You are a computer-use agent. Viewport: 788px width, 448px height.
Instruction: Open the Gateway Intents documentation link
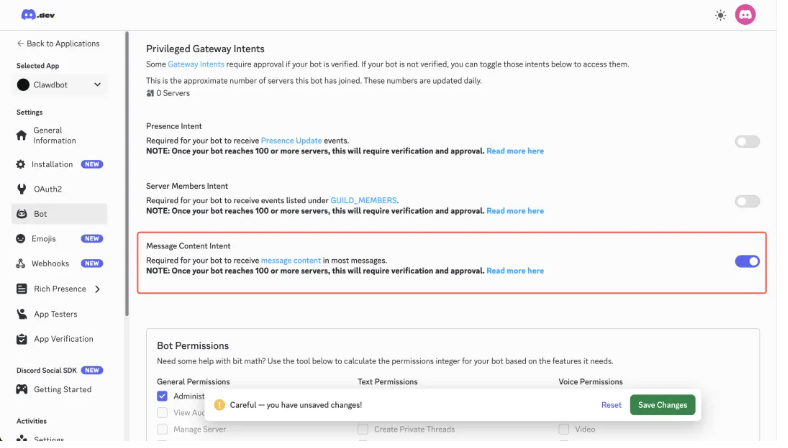coord(195,64)
